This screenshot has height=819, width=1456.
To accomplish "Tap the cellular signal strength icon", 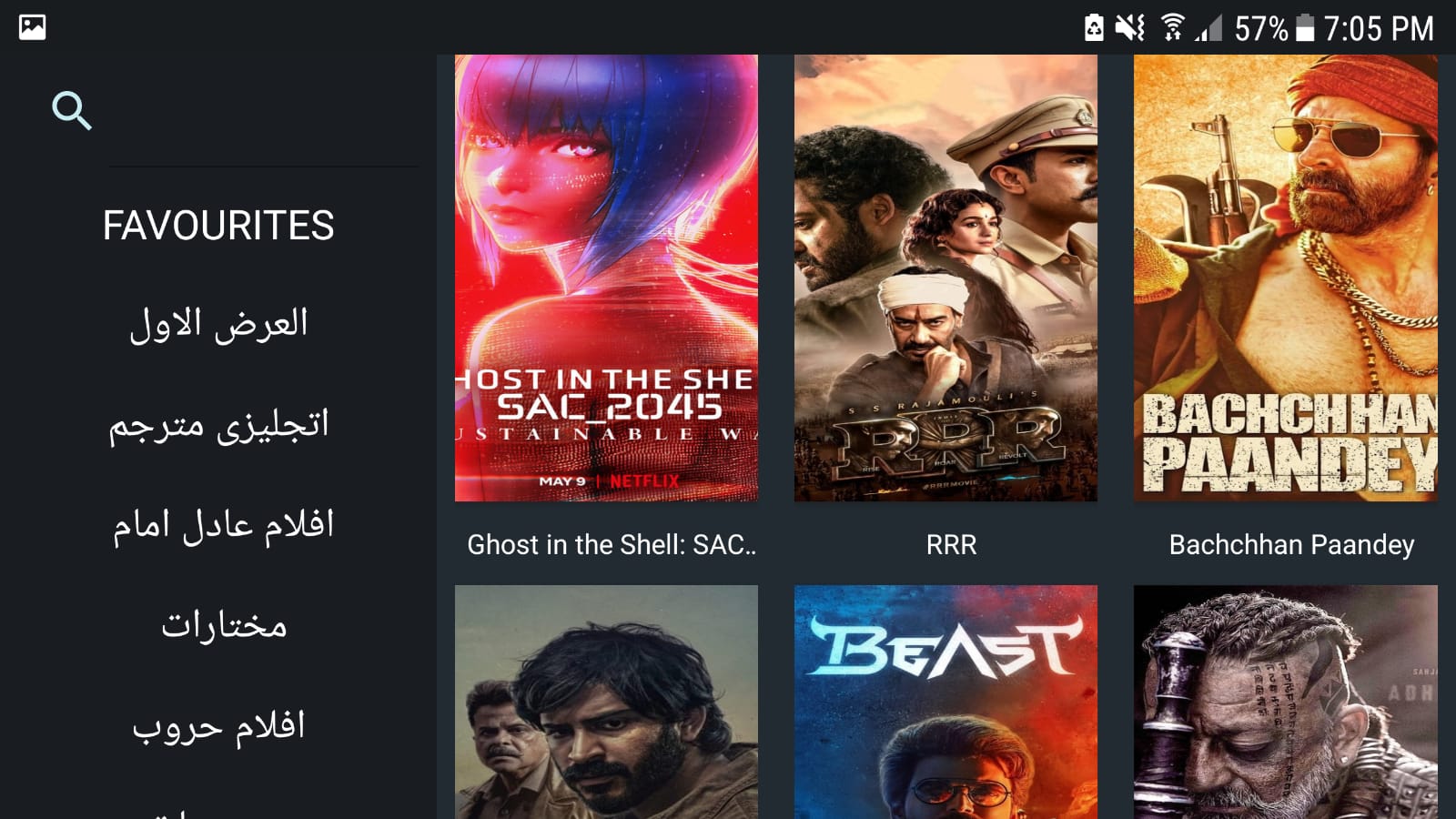I will pos(1208,28).
